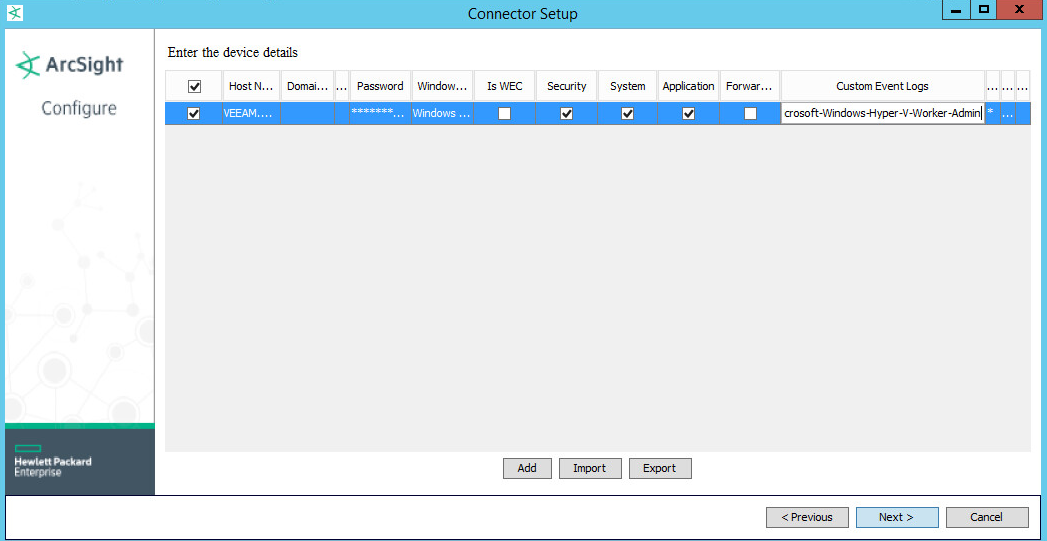Click the Hewlett Packard Enterprise logo

(x=53, y=462)
